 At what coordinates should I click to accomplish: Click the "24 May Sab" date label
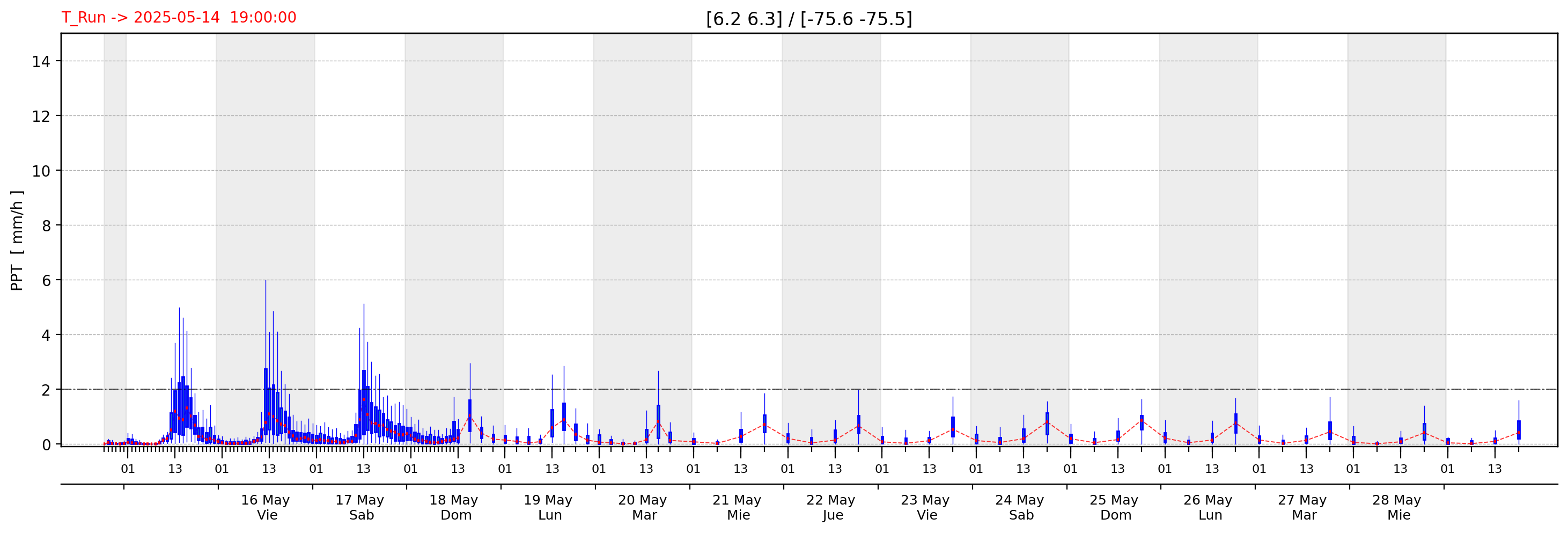coord(1020,507)
